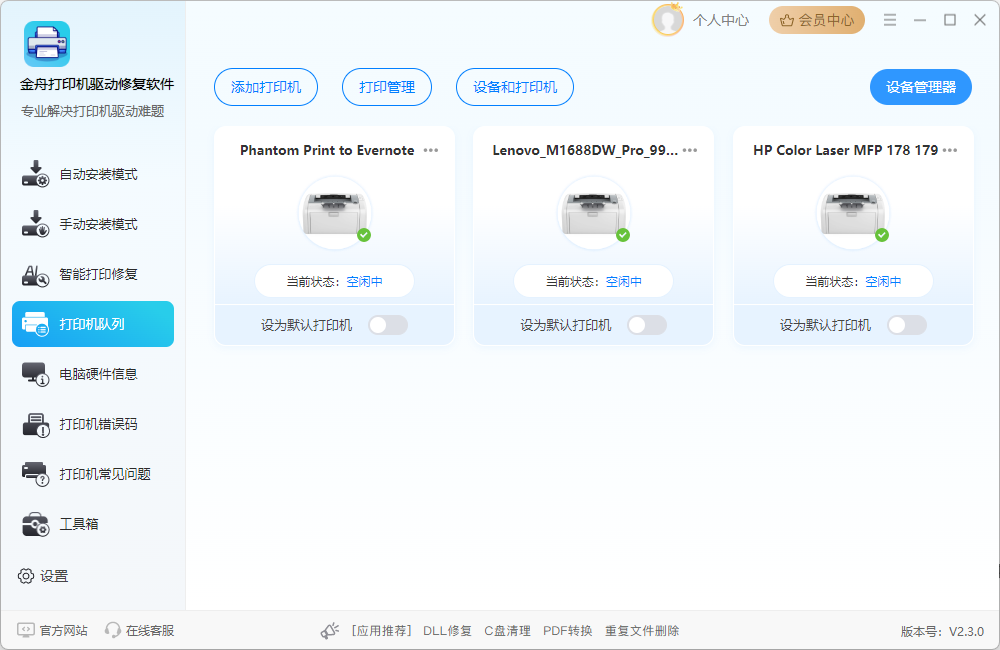
Task: Click the Phantom Print to Evernote printer image
Action: coord(335,213)
